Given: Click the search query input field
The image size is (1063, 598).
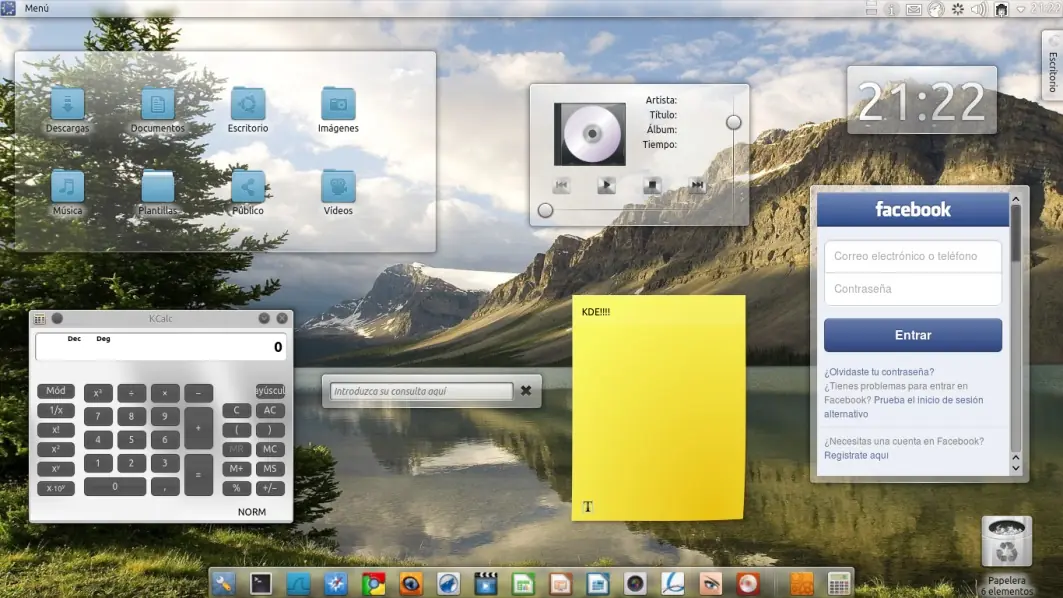Looking at the screenshot, I should click(421, 391).
